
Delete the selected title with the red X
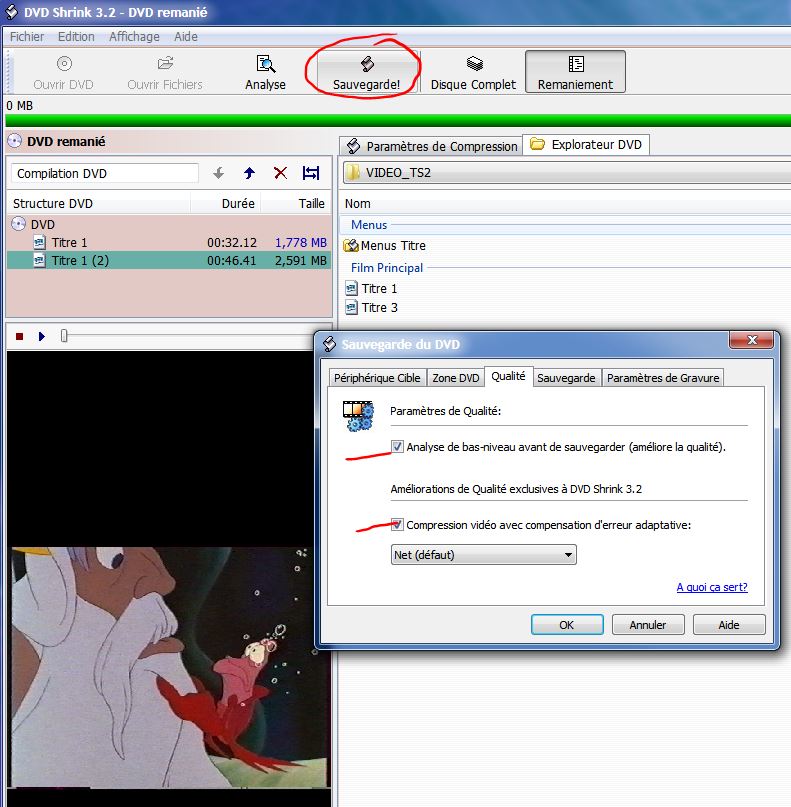pyautogui.click(x=280, y=173)
